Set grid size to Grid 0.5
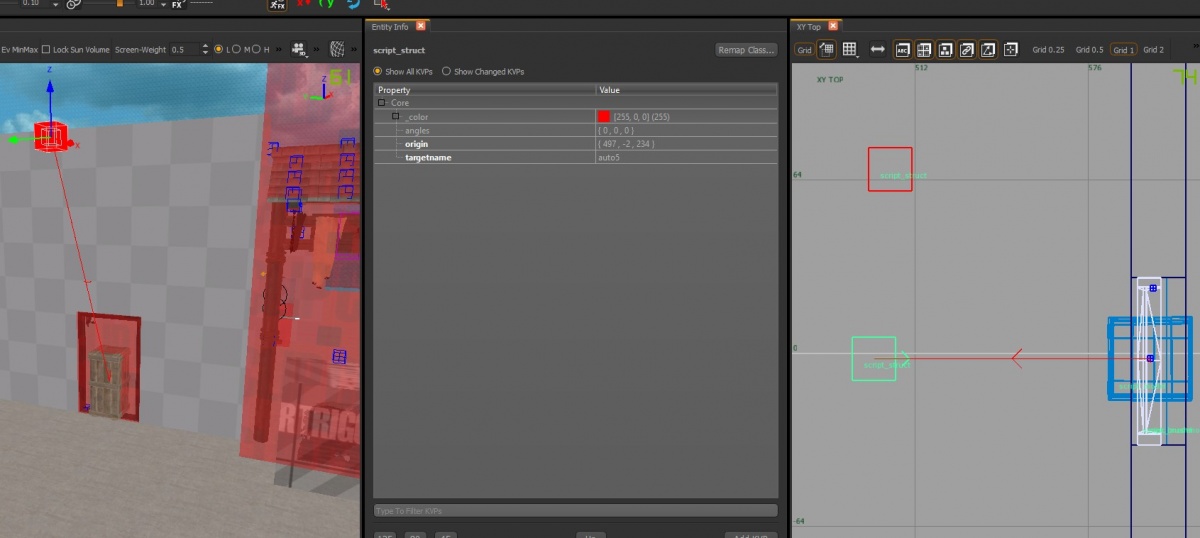Viewport: 1200px width, 538px height. click(1090, 49)
